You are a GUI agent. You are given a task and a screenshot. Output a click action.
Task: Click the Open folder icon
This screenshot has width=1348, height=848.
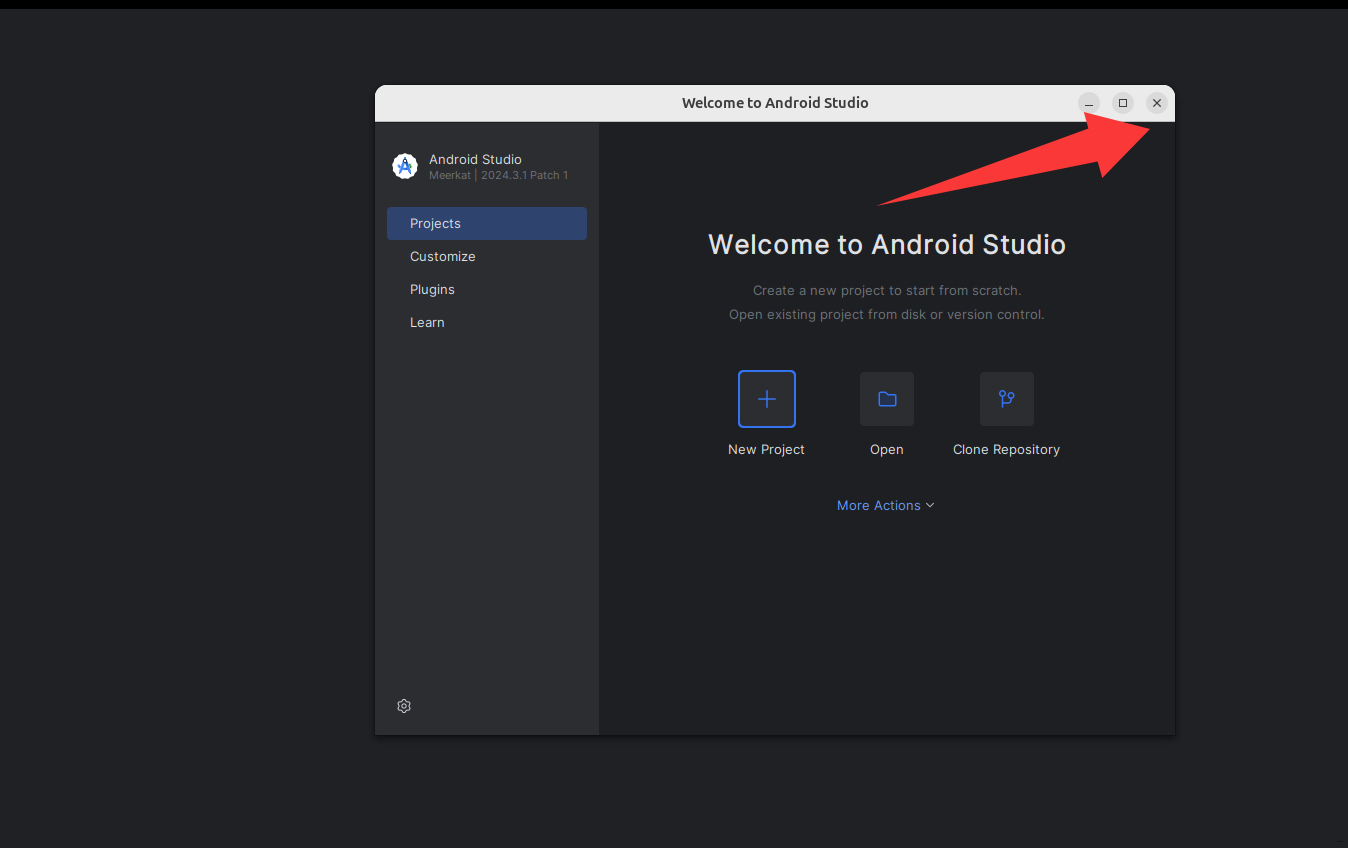pyautogui.click(x=887, y=399)
